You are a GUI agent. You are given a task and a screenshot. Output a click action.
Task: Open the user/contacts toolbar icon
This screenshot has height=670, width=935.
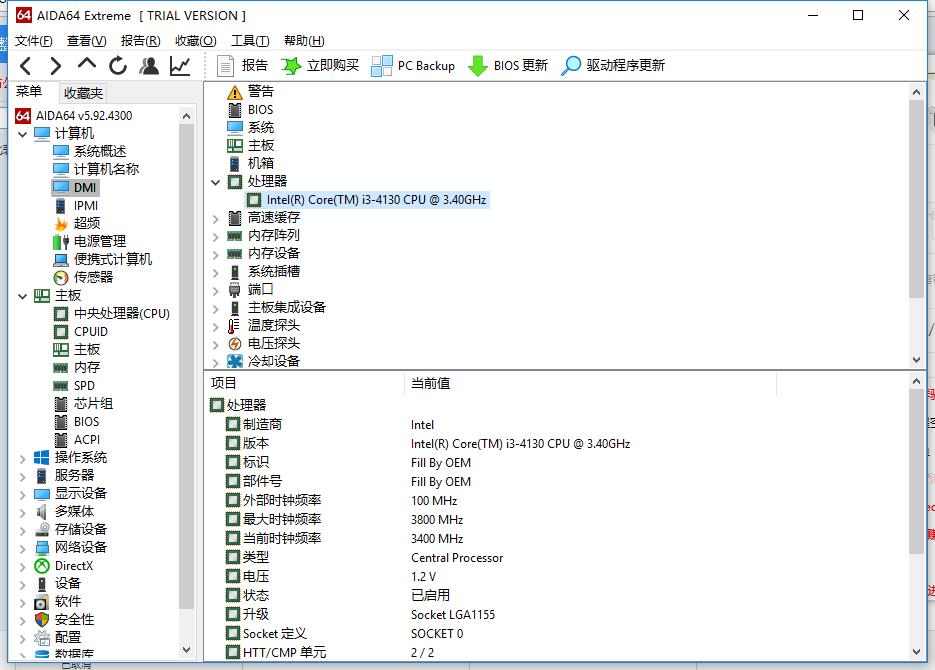[149, 66]
